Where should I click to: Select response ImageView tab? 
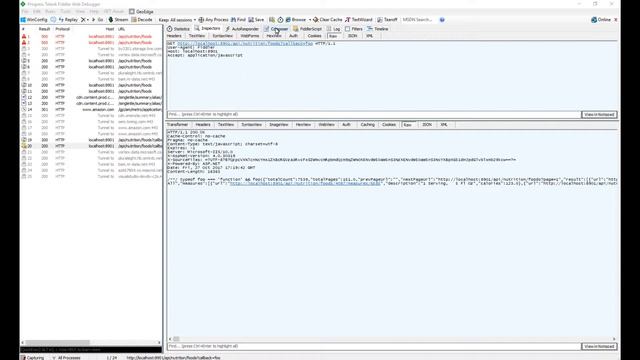pos(279,124)
